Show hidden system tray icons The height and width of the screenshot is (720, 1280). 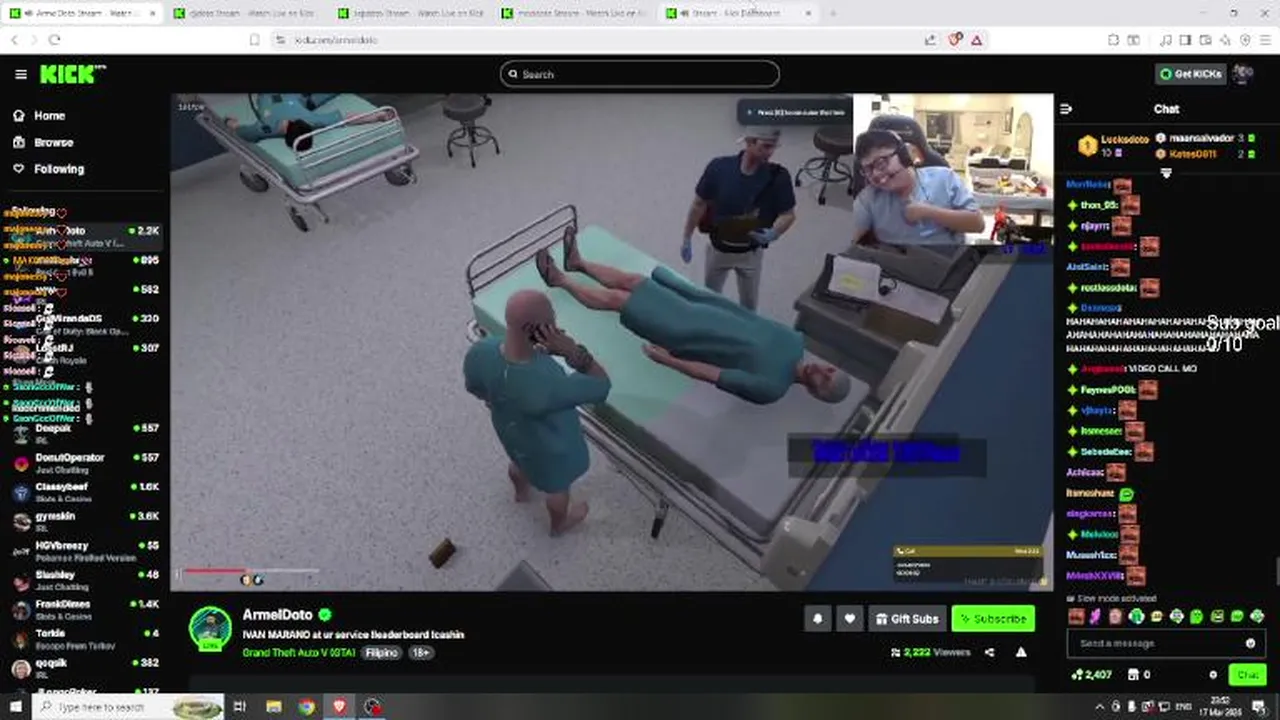(1100, 707)
